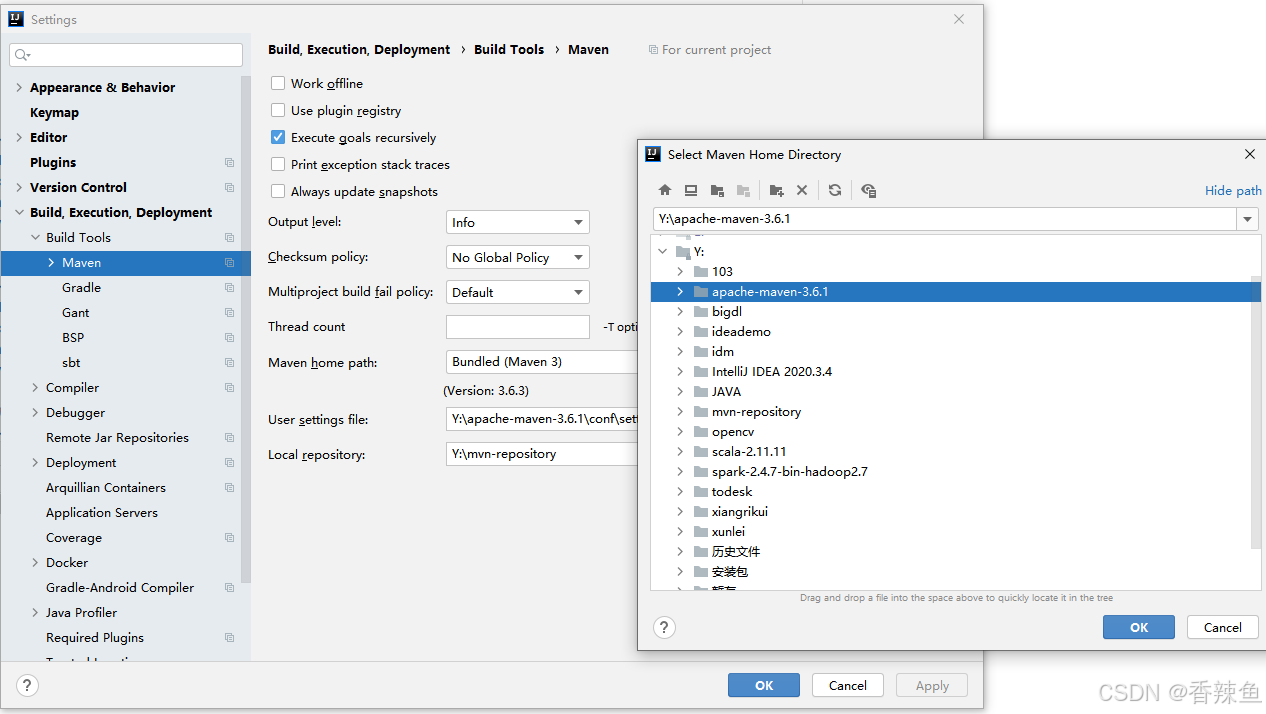
Task: Open Remote Jar Repositories page
Action: 117,437
